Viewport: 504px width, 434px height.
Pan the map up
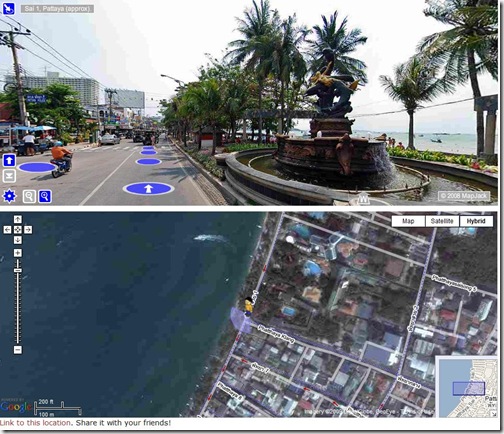(x=18, y=219)
